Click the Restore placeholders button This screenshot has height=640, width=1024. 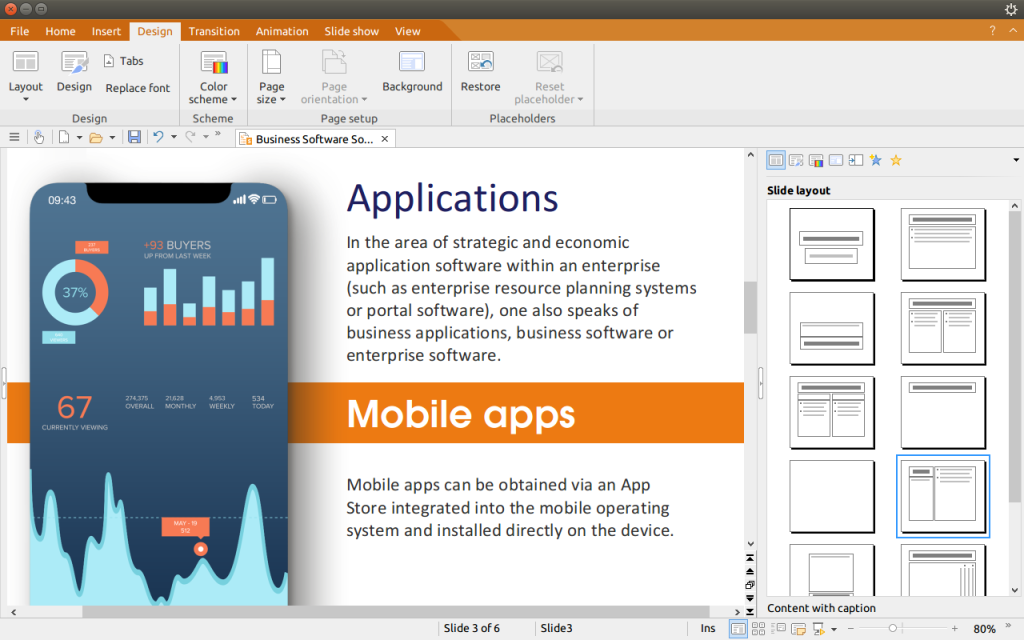(480, 77)
